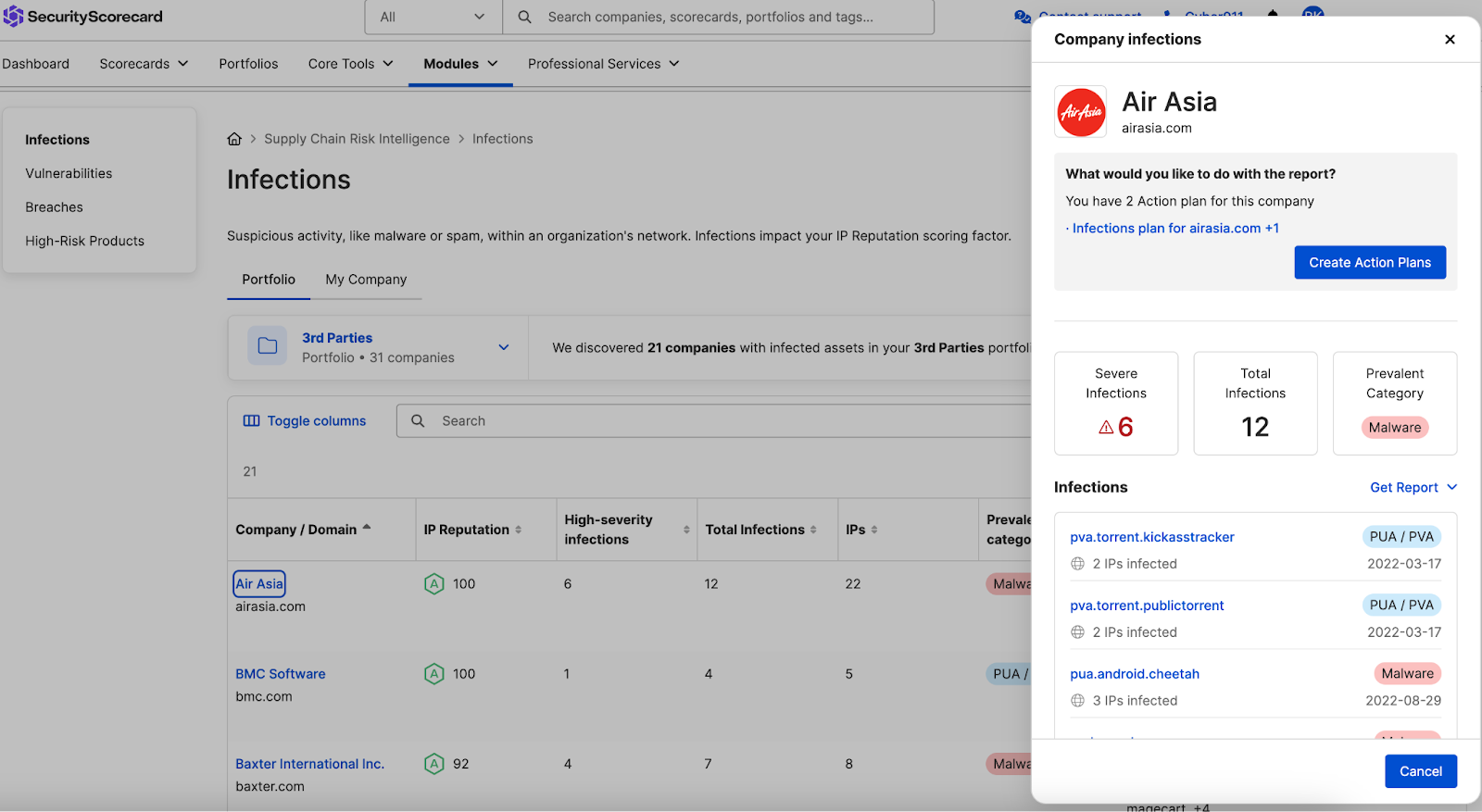Expand the Scorecards menu

pyautogui.click(x=144, y=64)
